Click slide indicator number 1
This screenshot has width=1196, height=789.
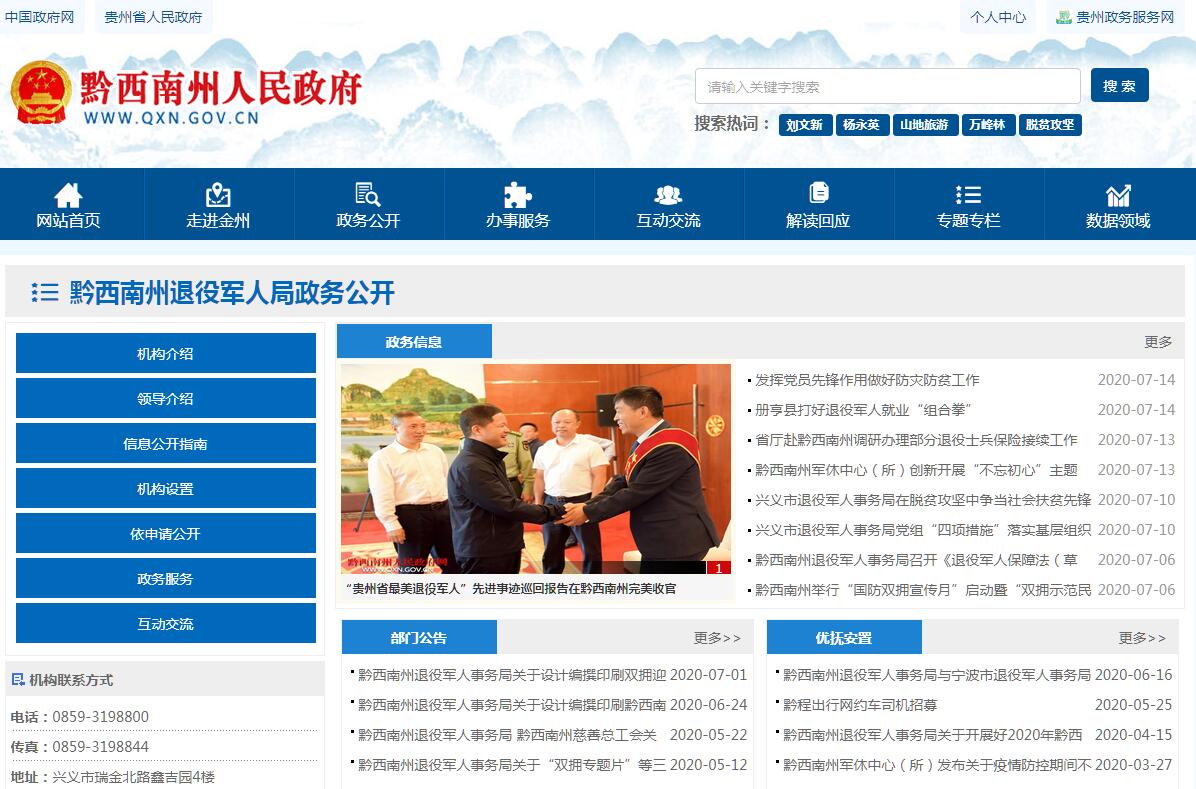719,568
